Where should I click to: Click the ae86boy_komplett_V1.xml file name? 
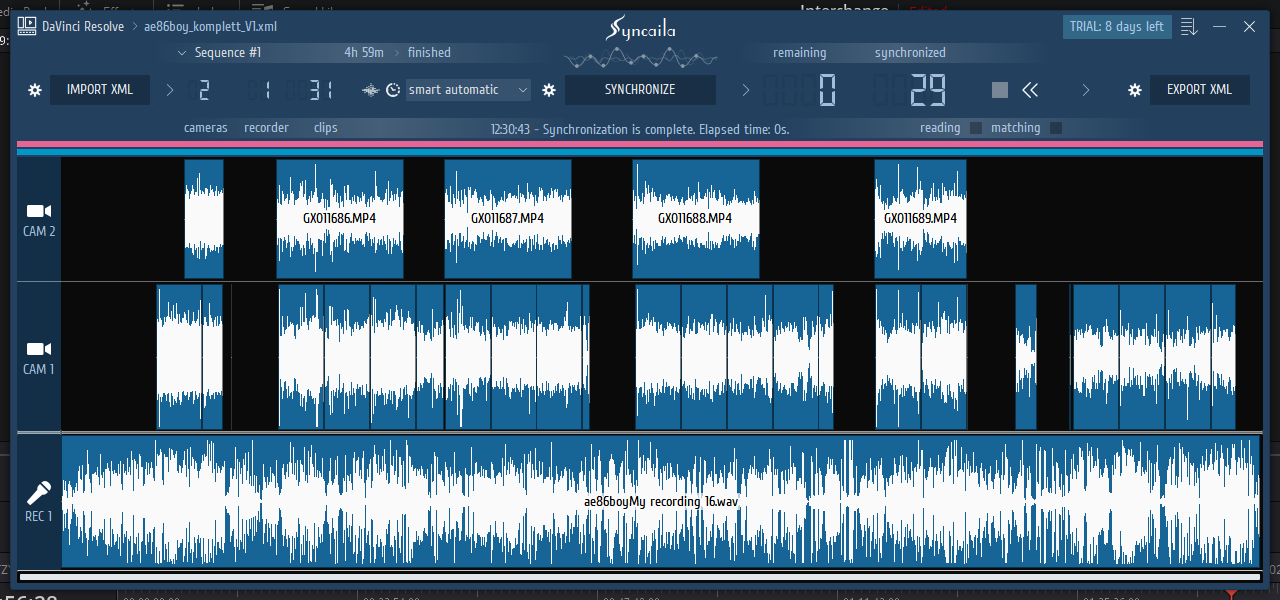(211, 27)
